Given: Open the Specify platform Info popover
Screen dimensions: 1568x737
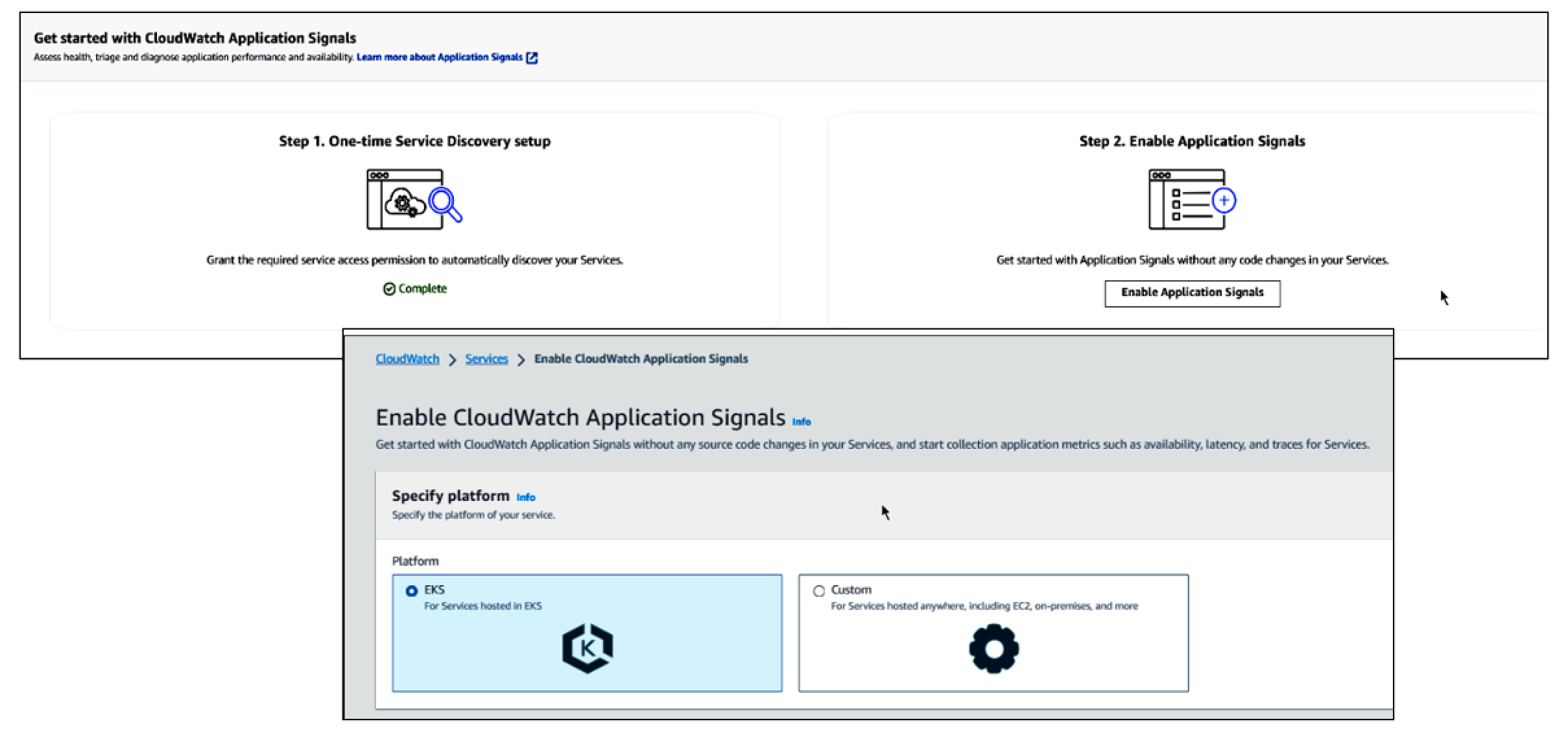Looking at the screenshot, I should click(x=526, y=497).
